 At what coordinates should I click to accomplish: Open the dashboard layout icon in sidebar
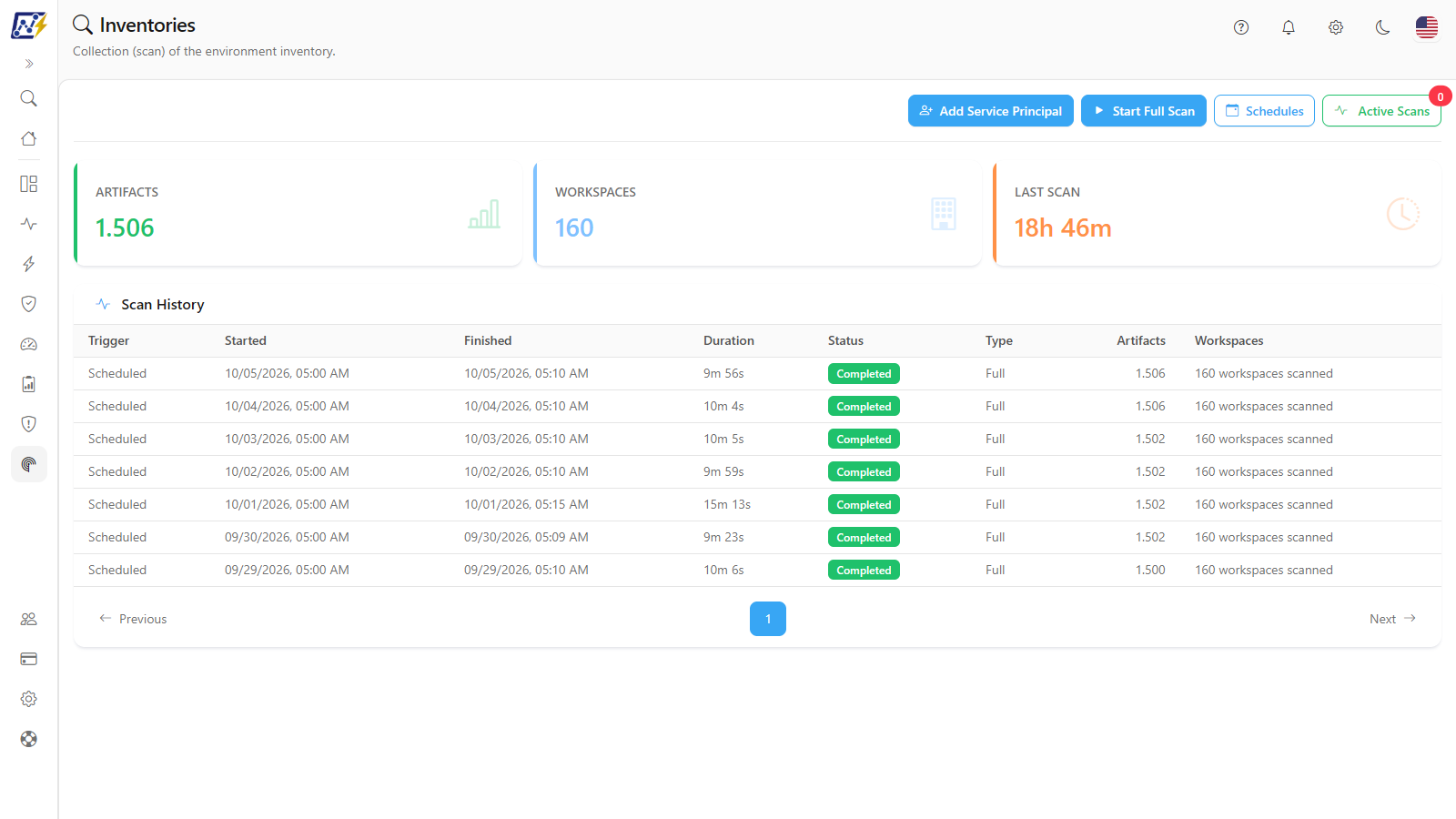tap(29, 184)
